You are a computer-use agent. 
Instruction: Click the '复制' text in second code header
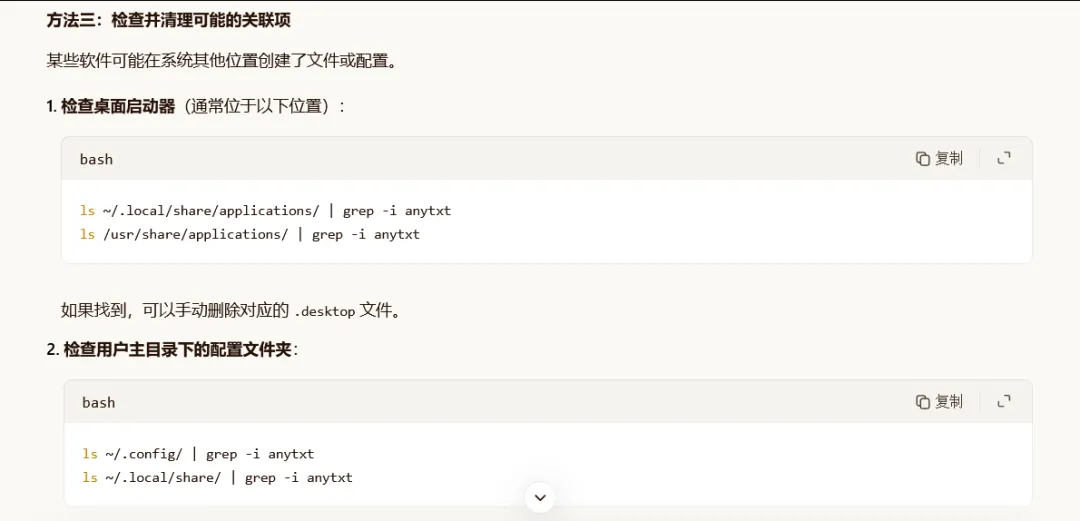pos(948,401)
